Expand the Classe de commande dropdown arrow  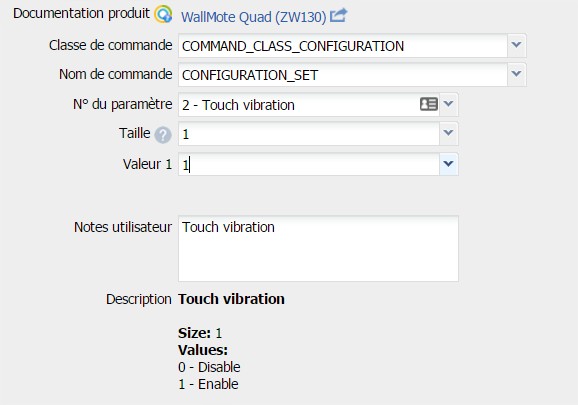(x=516, y=45)
